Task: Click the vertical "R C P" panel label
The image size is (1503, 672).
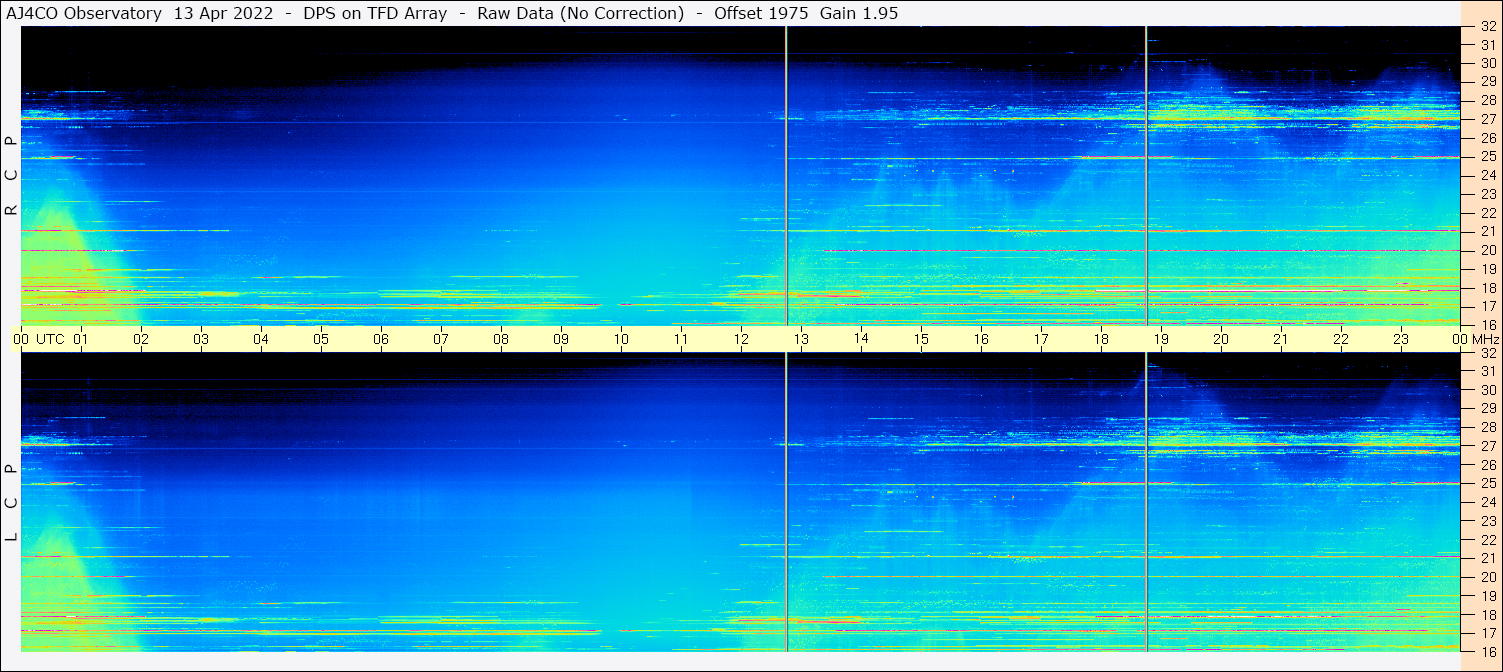Action: [x=11, y=176]
